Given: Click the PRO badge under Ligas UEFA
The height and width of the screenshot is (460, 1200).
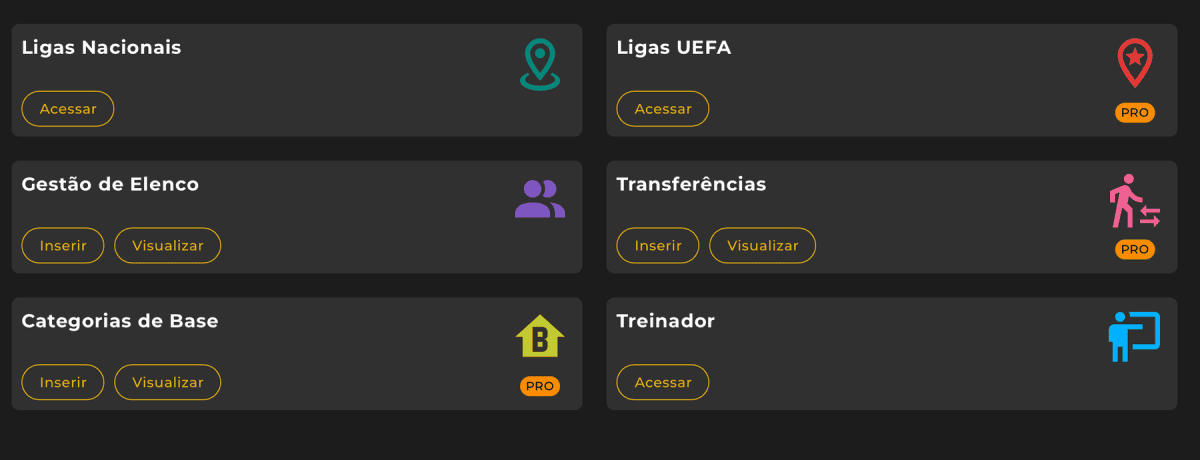Looking at the screenshot, I should [1135, 113].
